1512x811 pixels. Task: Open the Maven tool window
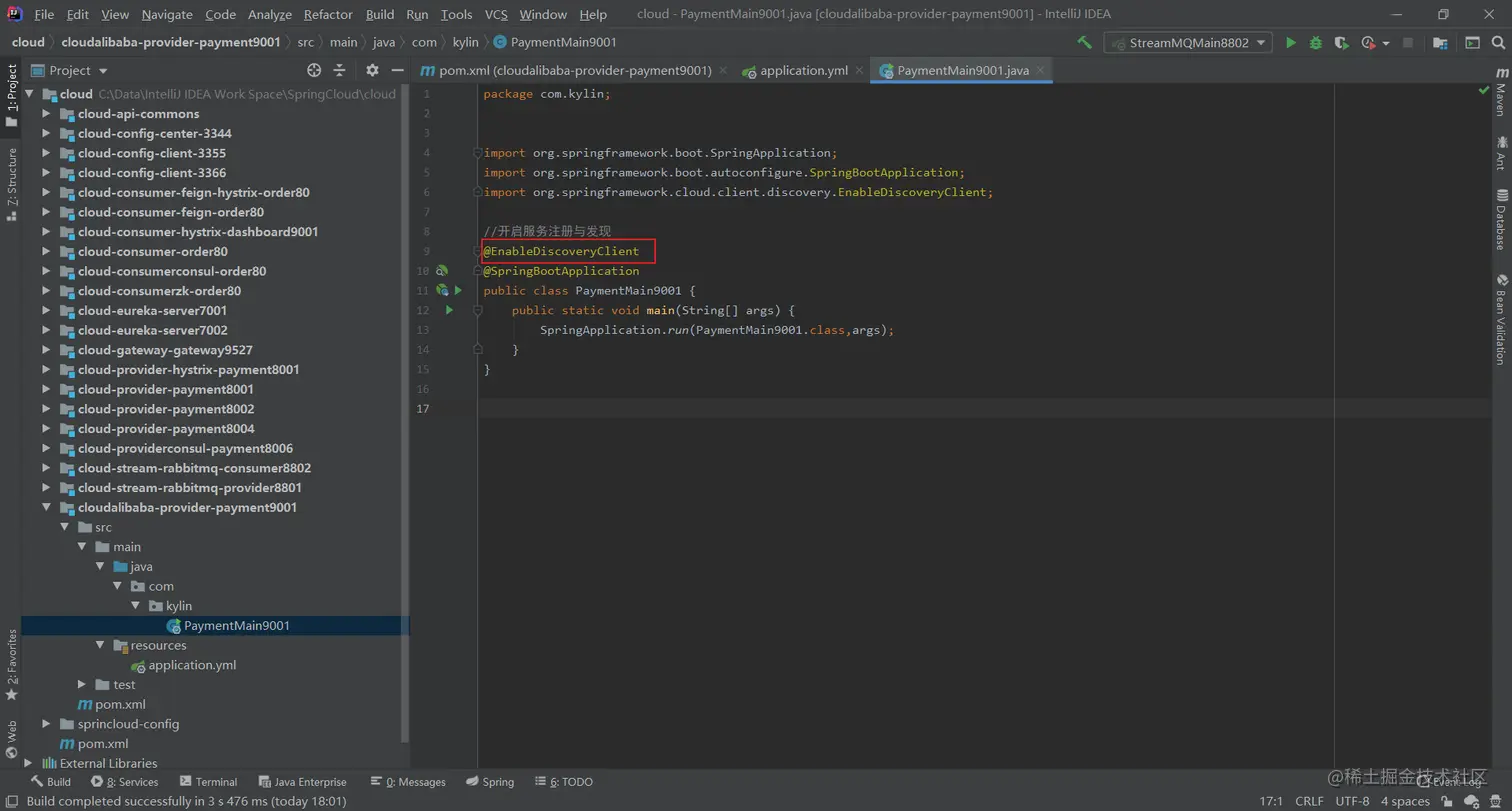point(1501,93)
